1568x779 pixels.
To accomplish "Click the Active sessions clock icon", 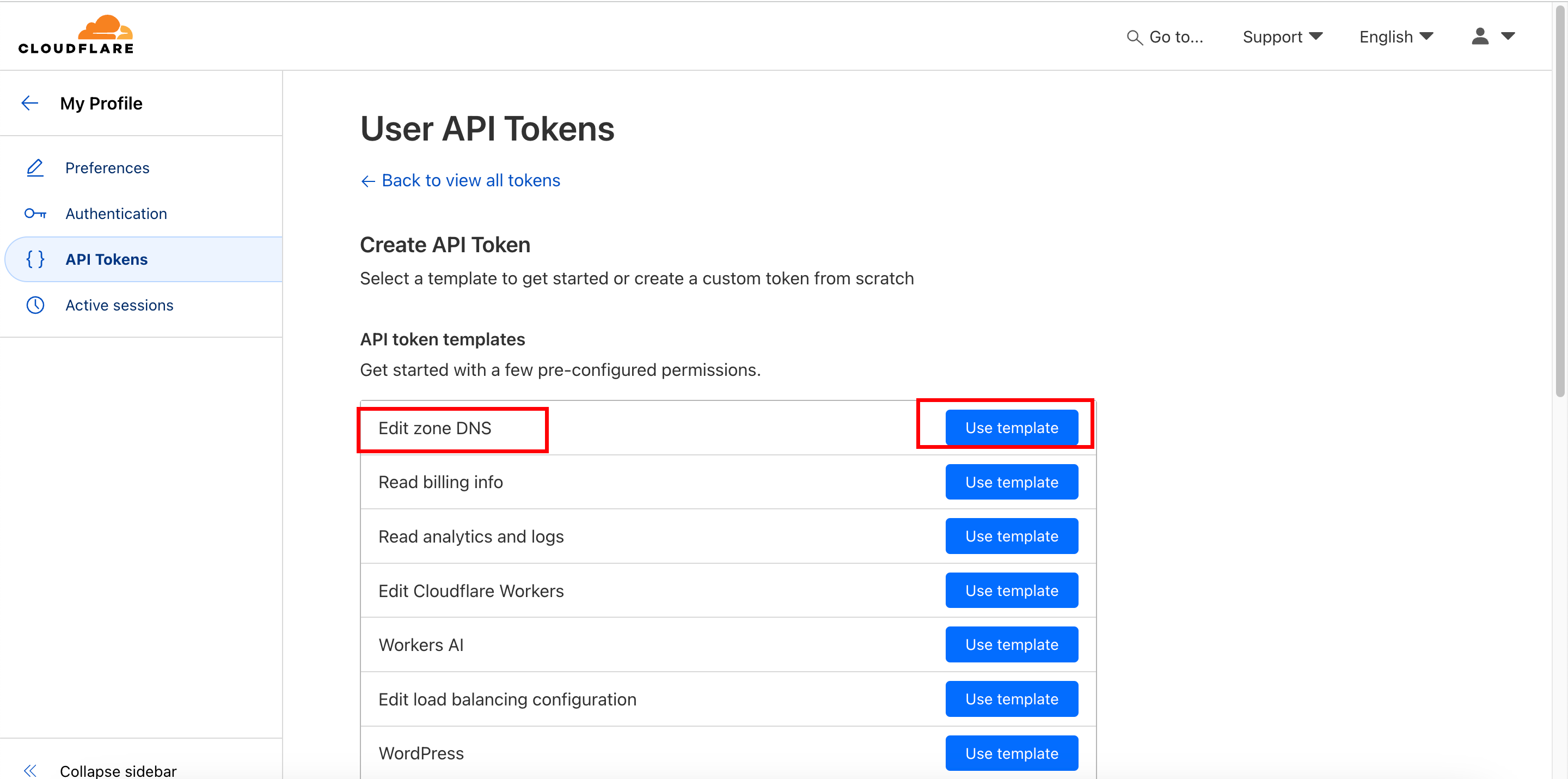I will pyautogui.click(x=35, y=305).
